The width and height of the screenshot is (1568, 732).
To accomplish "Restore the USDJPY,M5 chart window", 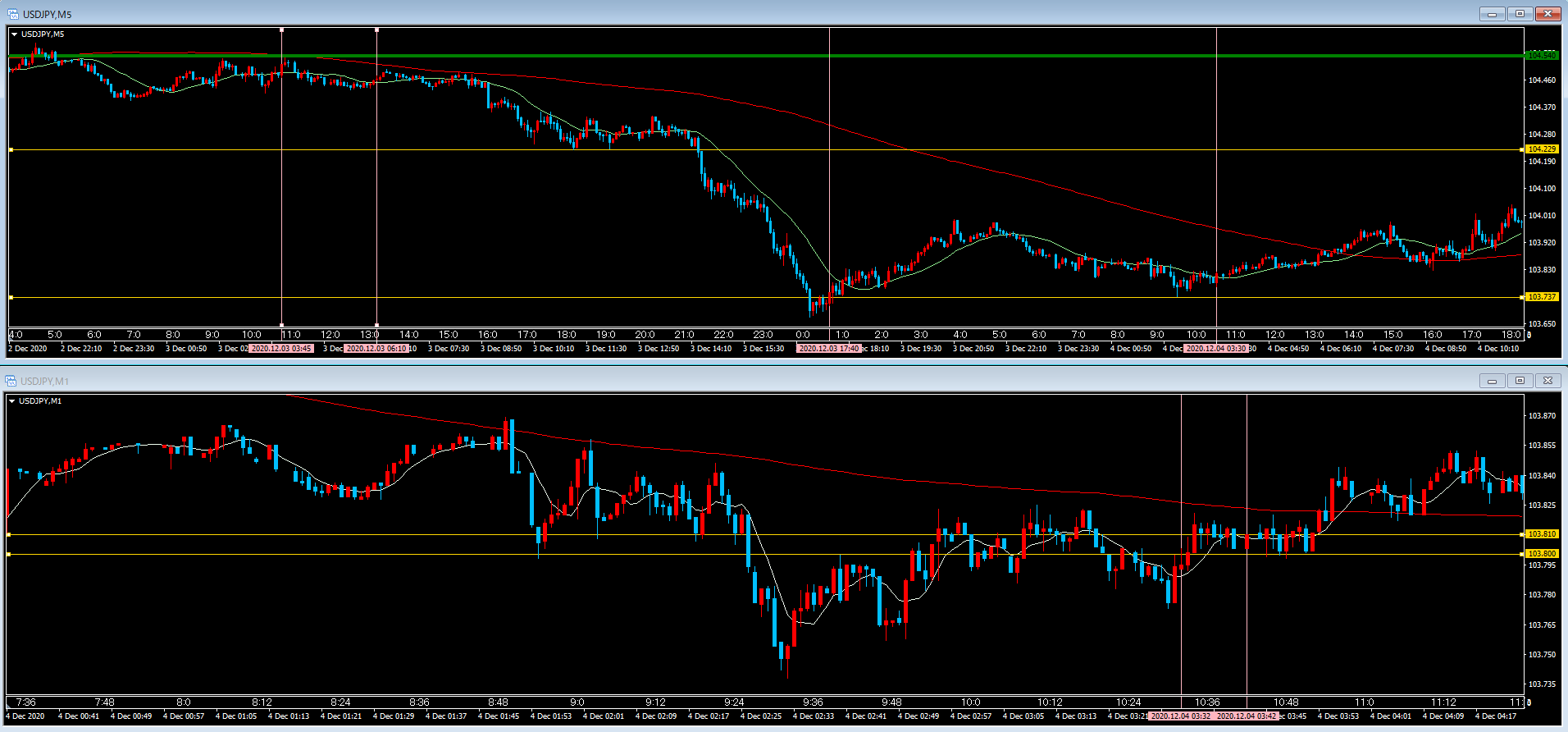I will [x=1520, y=14].
